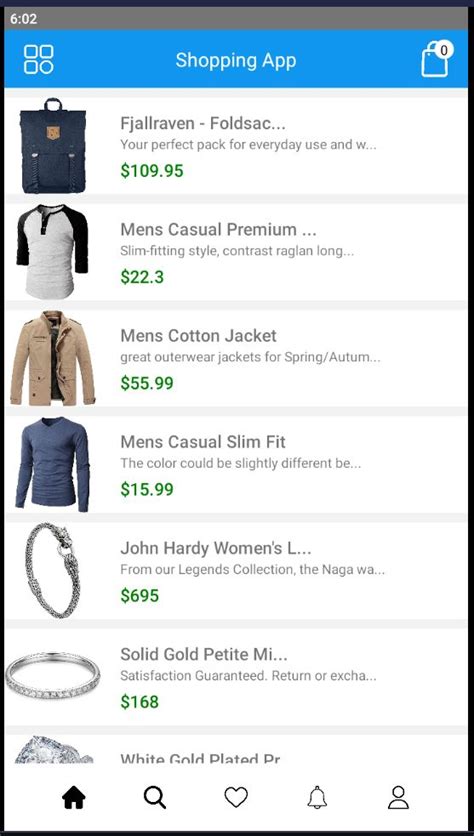The image size is (474, 836).
Task: Select the John Hardy bracelet image
Action: [53, 570]
